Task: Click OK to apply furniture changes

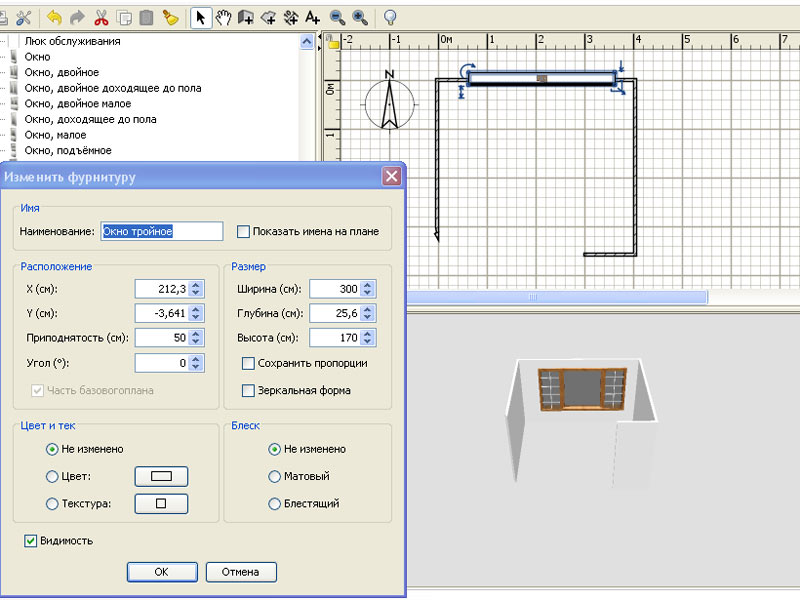Action: 162,572
